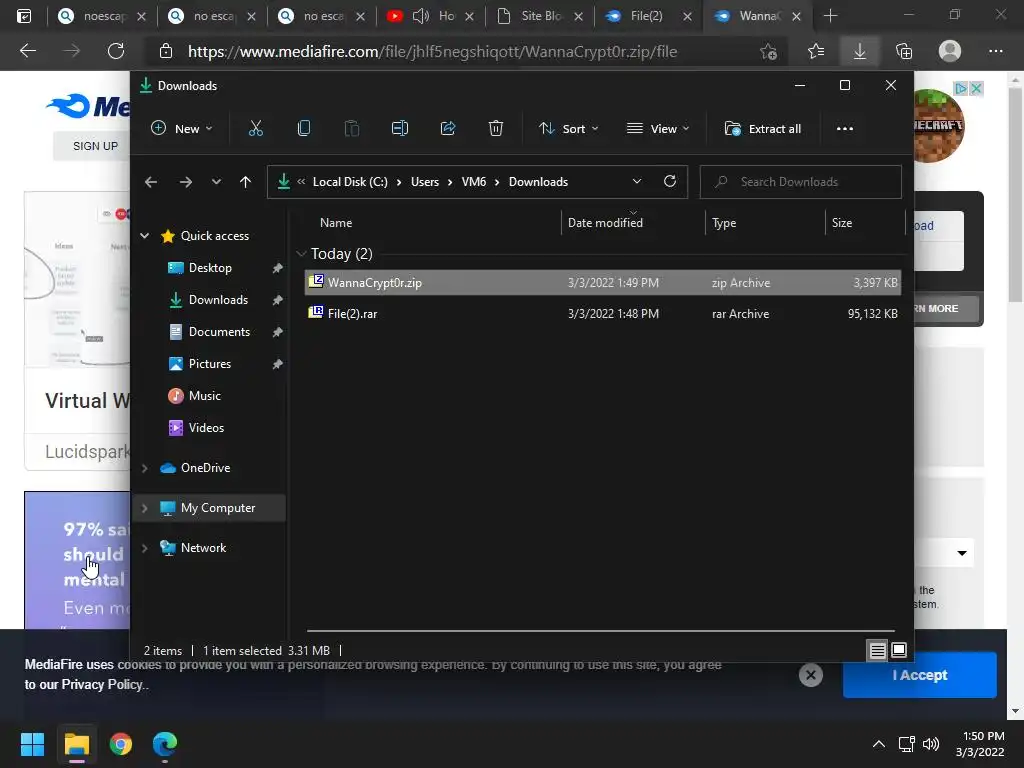Select WannaCrypt0r.zip file row

(602, 283)
